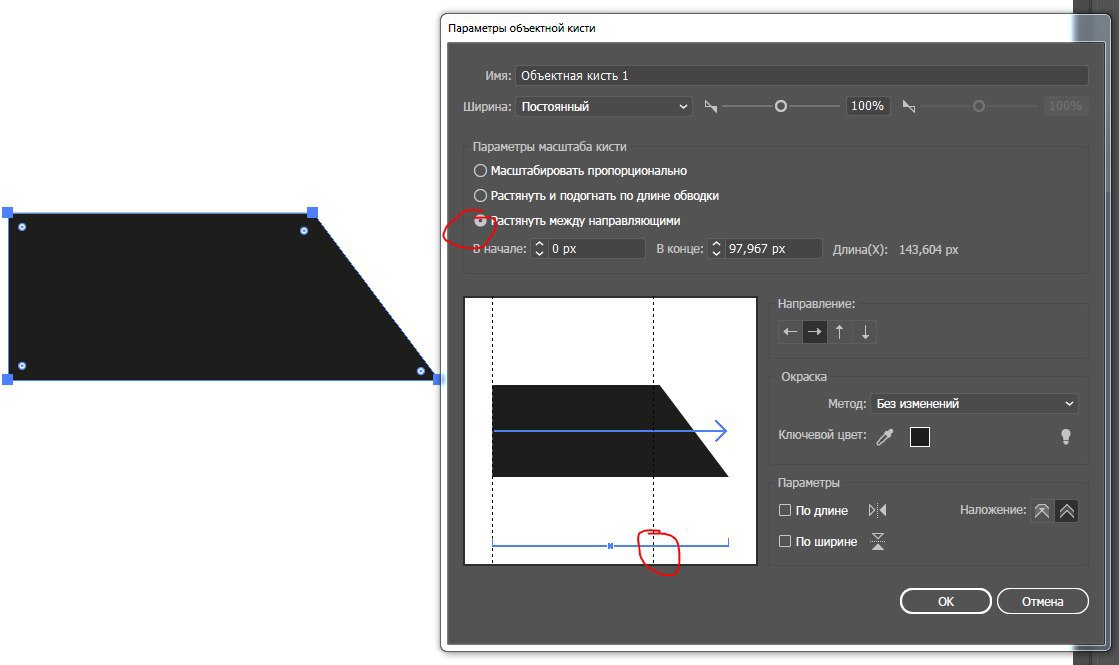Enable the 'По ширине' checkbox
The image size is (1119, 665).
pyautogui.click(x=785, y=542)
